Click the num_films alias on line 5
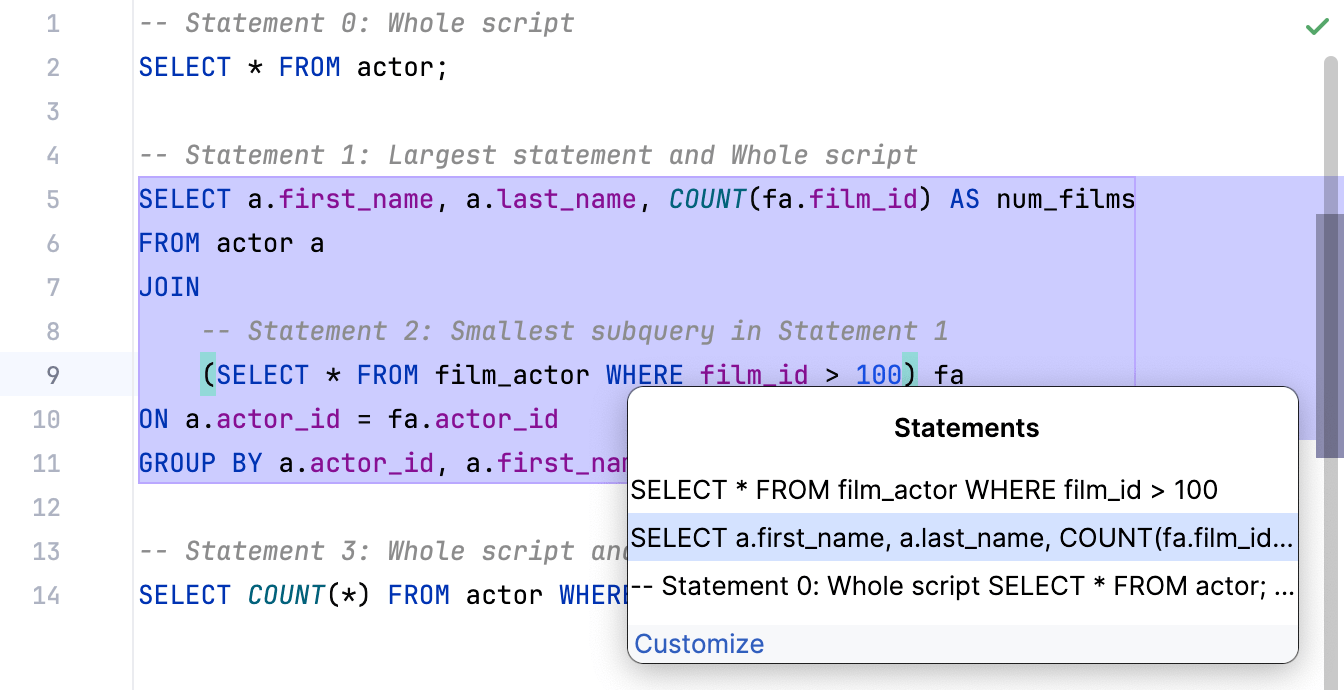 point(1066,199)
